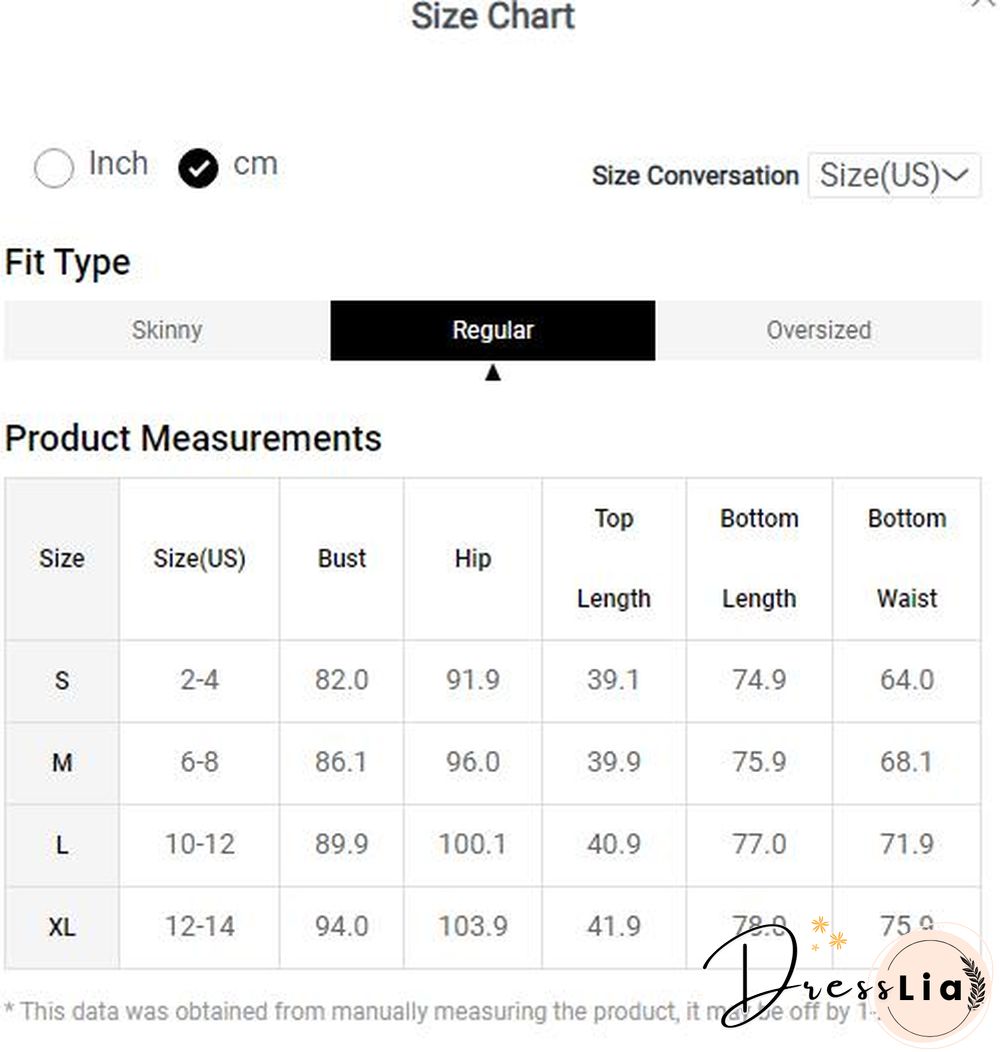Click the 10-12 US size cell

[x=200, y=845]
